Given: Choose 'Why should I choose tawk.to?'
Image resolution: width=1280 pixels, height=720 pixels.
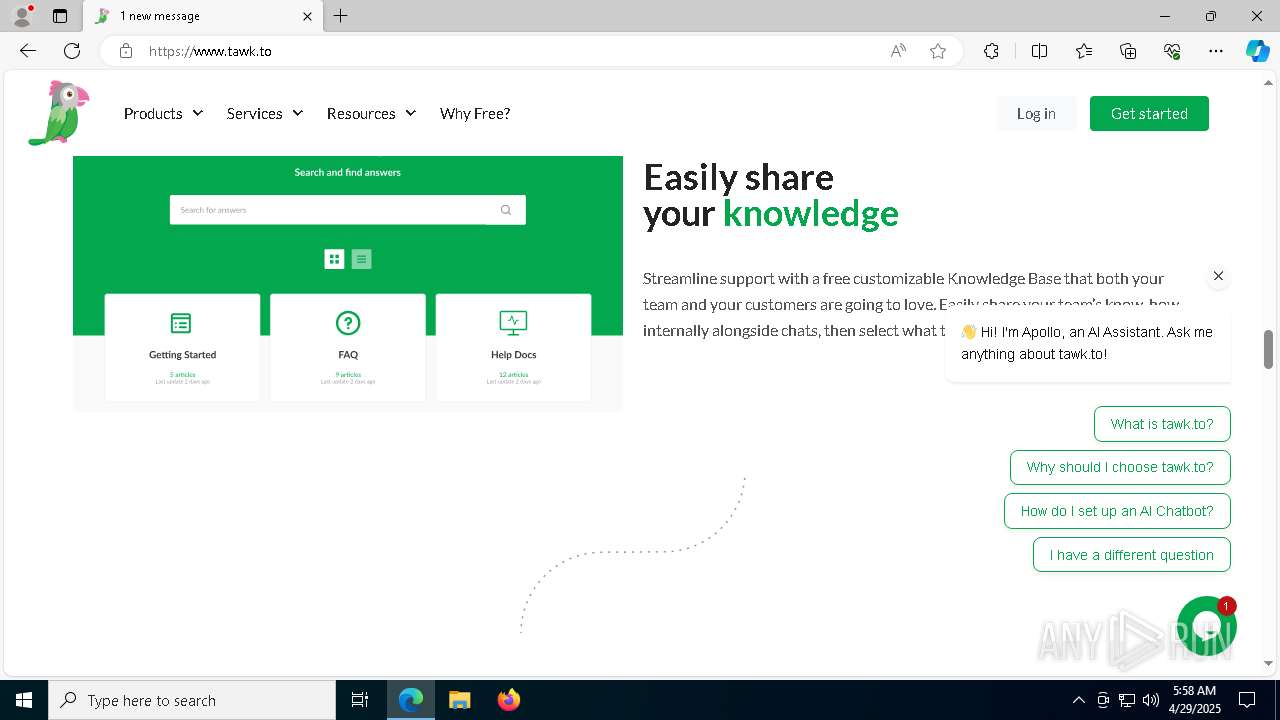Looking at the screenshot, I should (1120, 467).
